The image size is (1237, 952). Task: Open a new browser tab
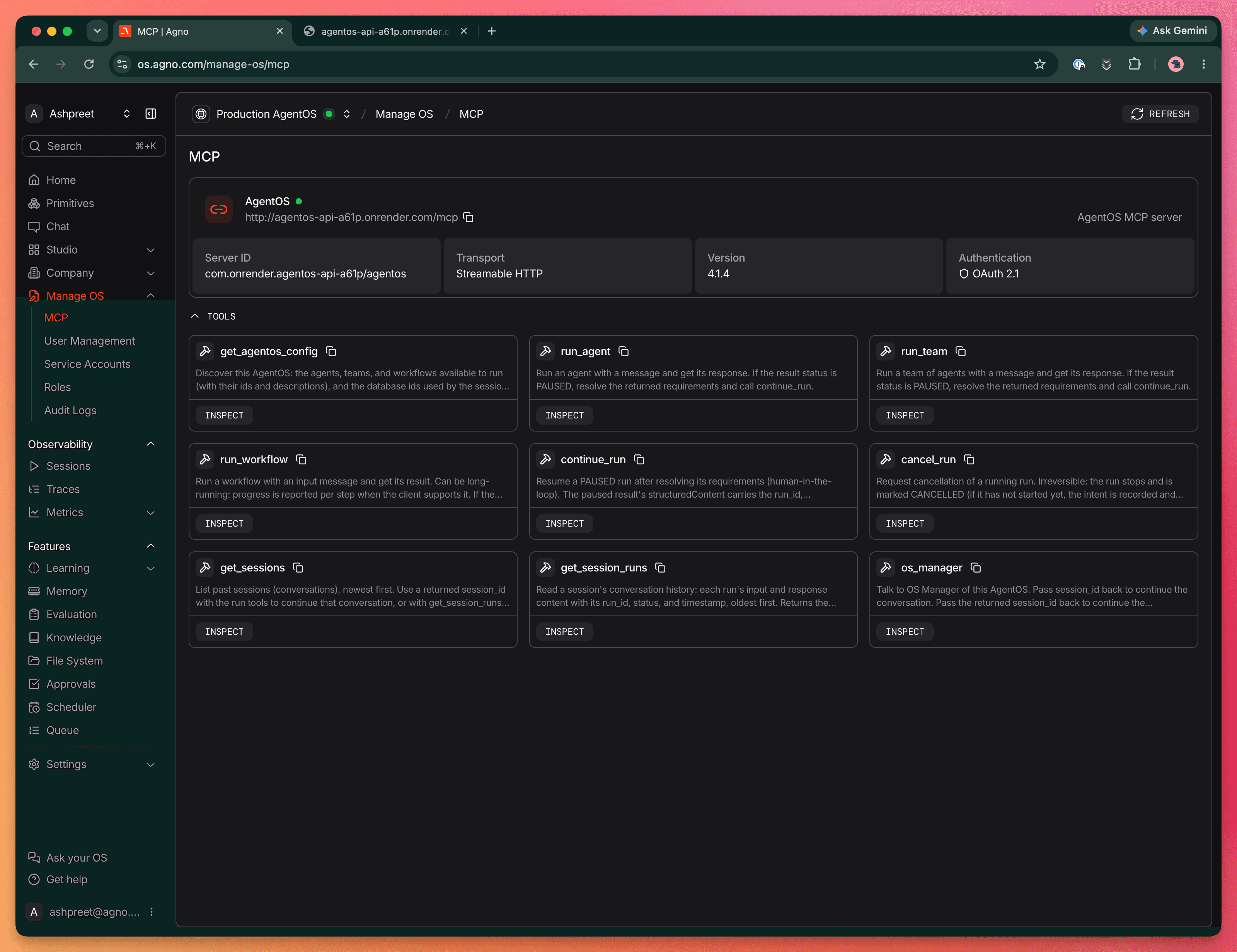[492, 31]
